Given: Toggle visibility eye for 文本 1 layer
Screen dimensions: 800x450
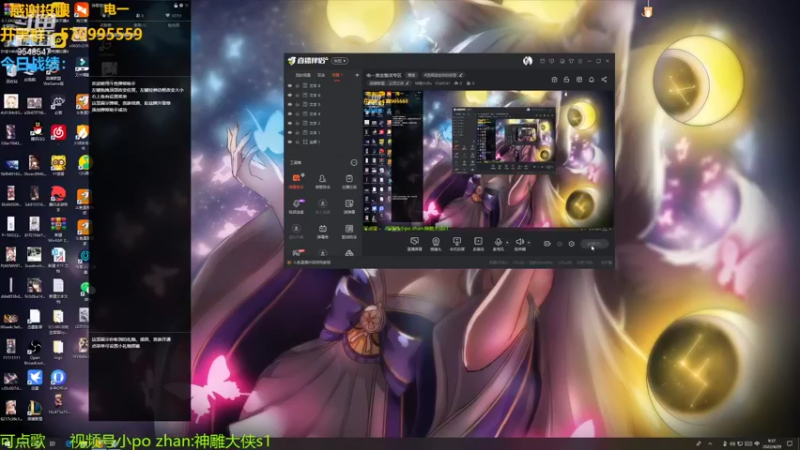Looking at the screenshot, I should click(x=290, y=133).
